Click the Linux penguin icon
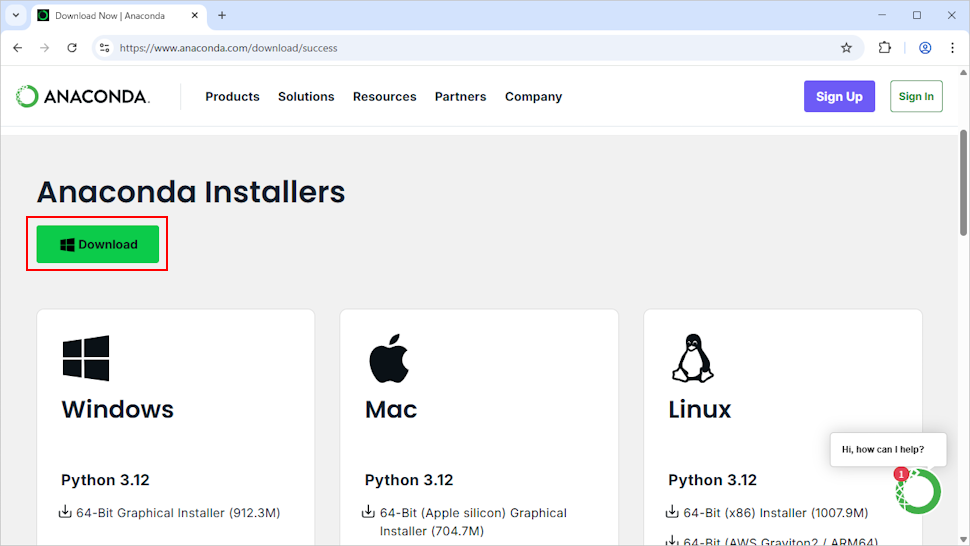Viewport: 970px width, 546px height. click(x=693, y=358)
